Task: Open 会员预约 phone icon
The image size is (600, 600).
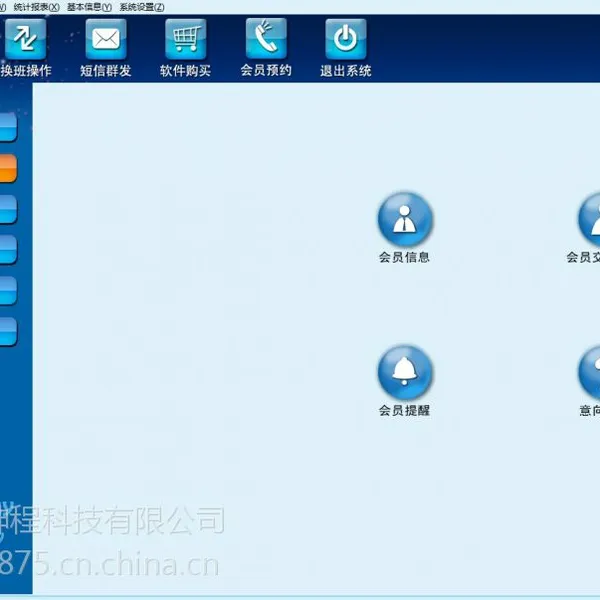Action: click(x=266, y=39)
